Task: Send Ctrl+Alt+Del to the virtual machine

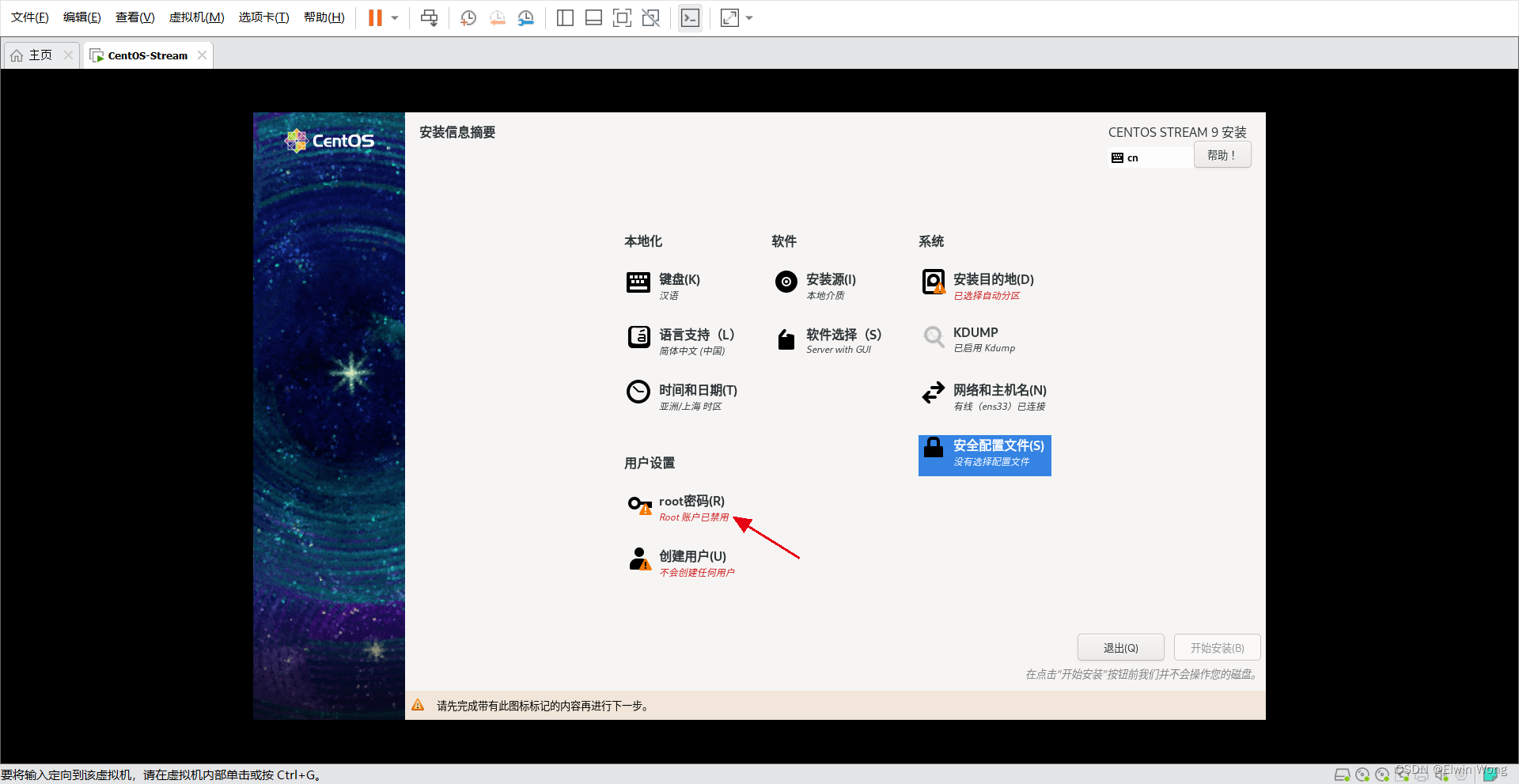Action: pyautogui.click(x=429, y=17)
